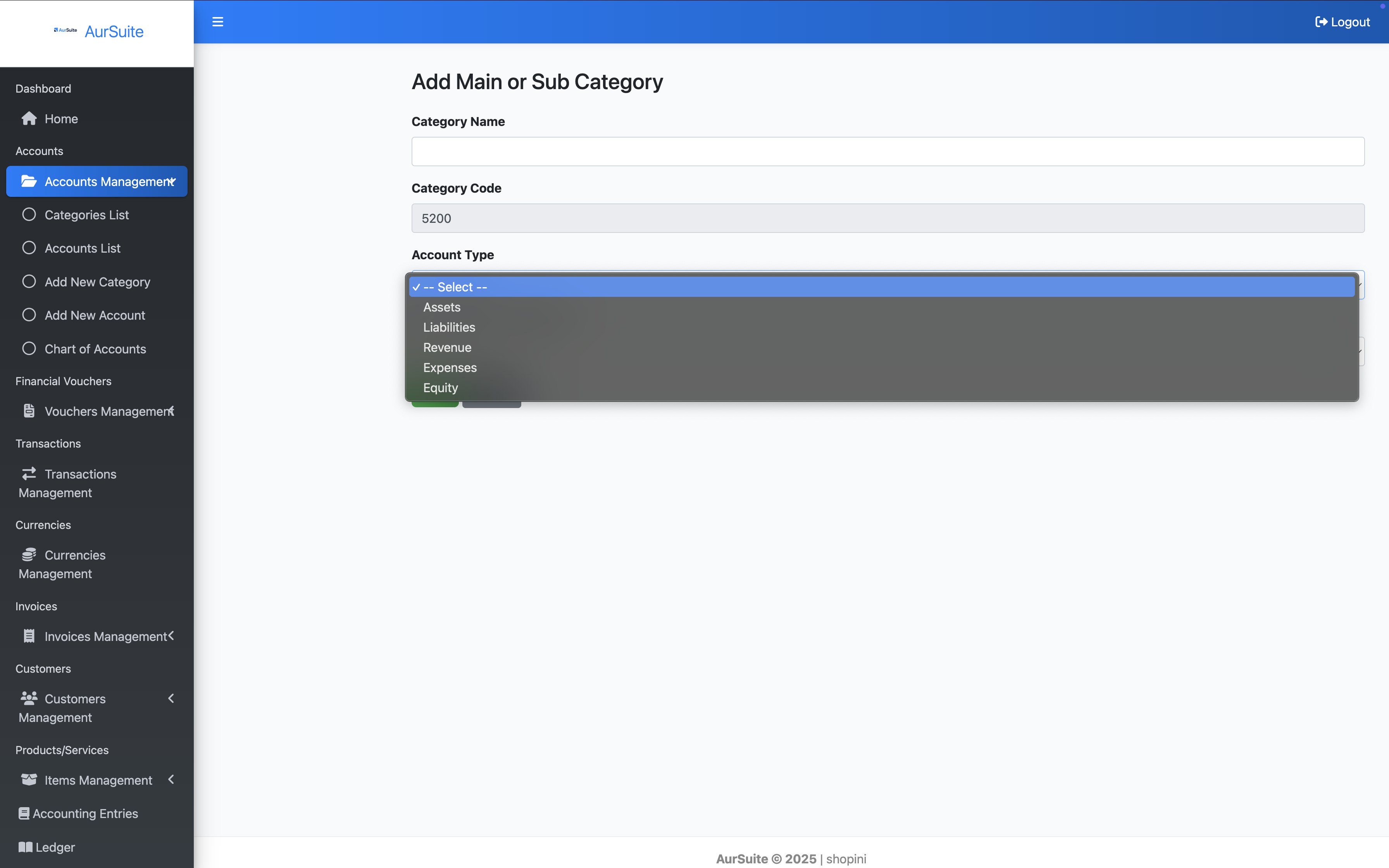Select the Accounts List circle item

point(83,248)
